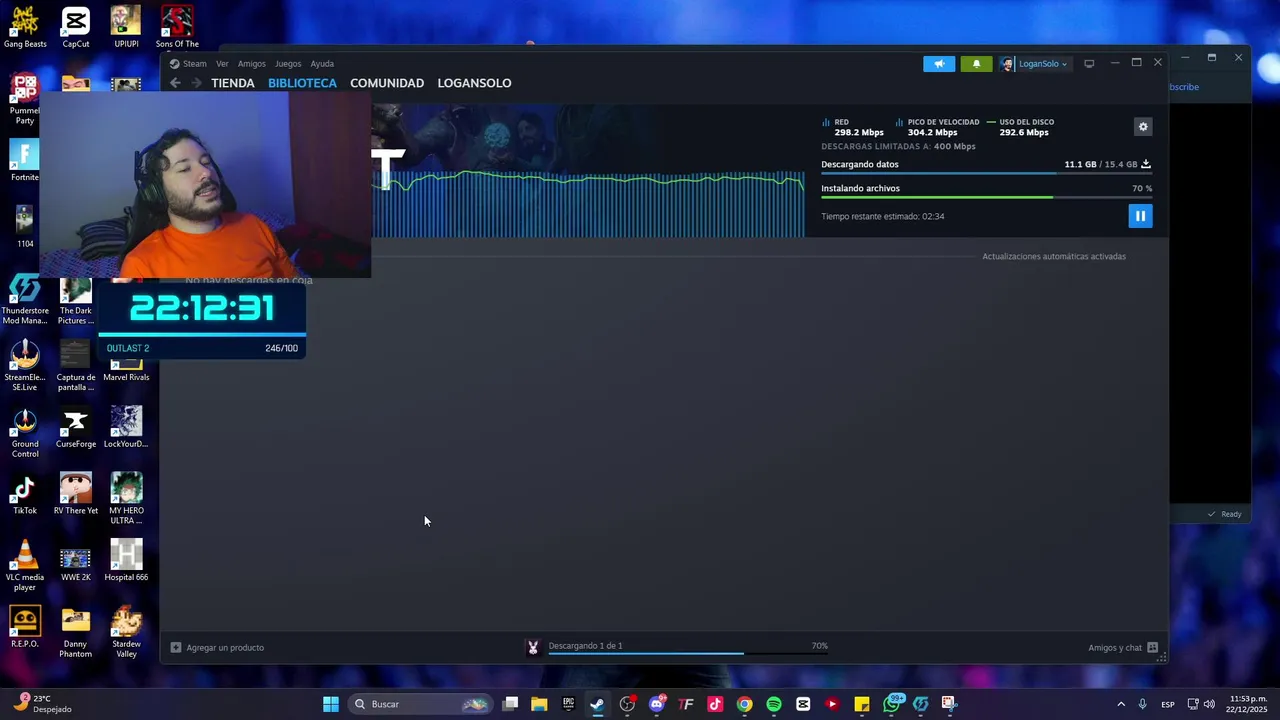This screenshot has height=720, width=1280.
Task: Click Steam taskbar icon
Action: coord(597,704)
